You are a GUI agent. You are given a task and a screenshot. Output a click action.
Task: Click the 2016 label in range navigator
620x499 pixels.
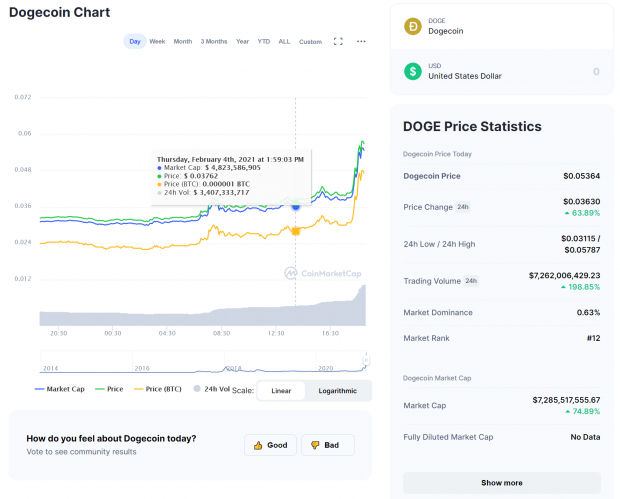pyautogui.click(x=142, y=368)
